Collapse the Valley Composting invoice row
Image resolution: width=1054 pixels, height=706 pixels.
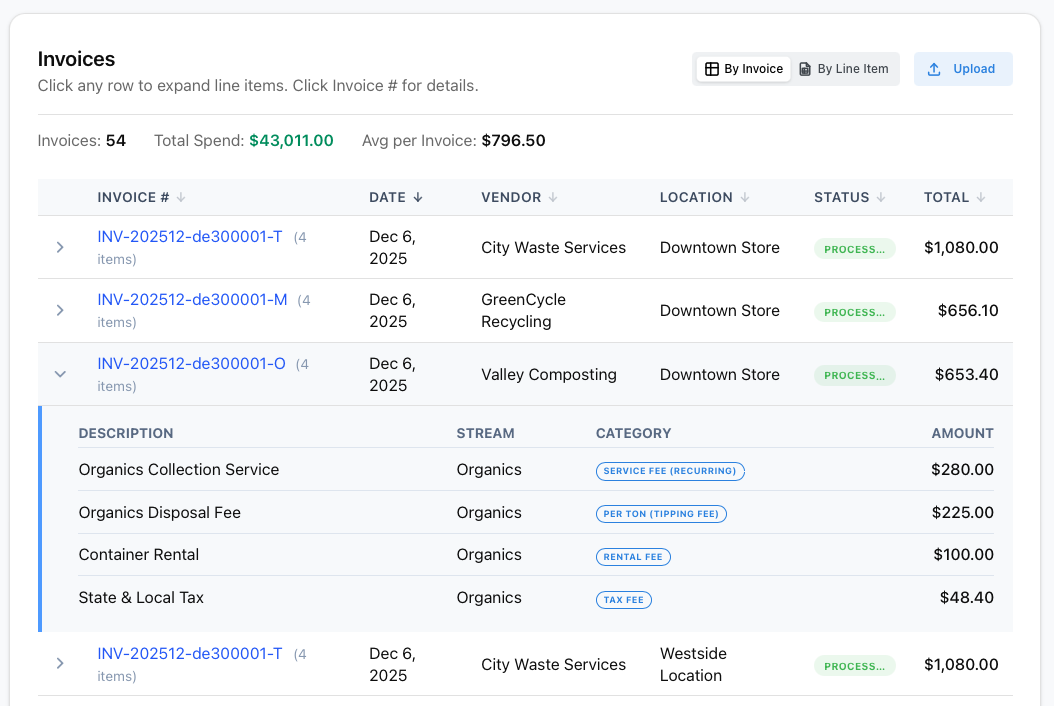tap(60, 373)
